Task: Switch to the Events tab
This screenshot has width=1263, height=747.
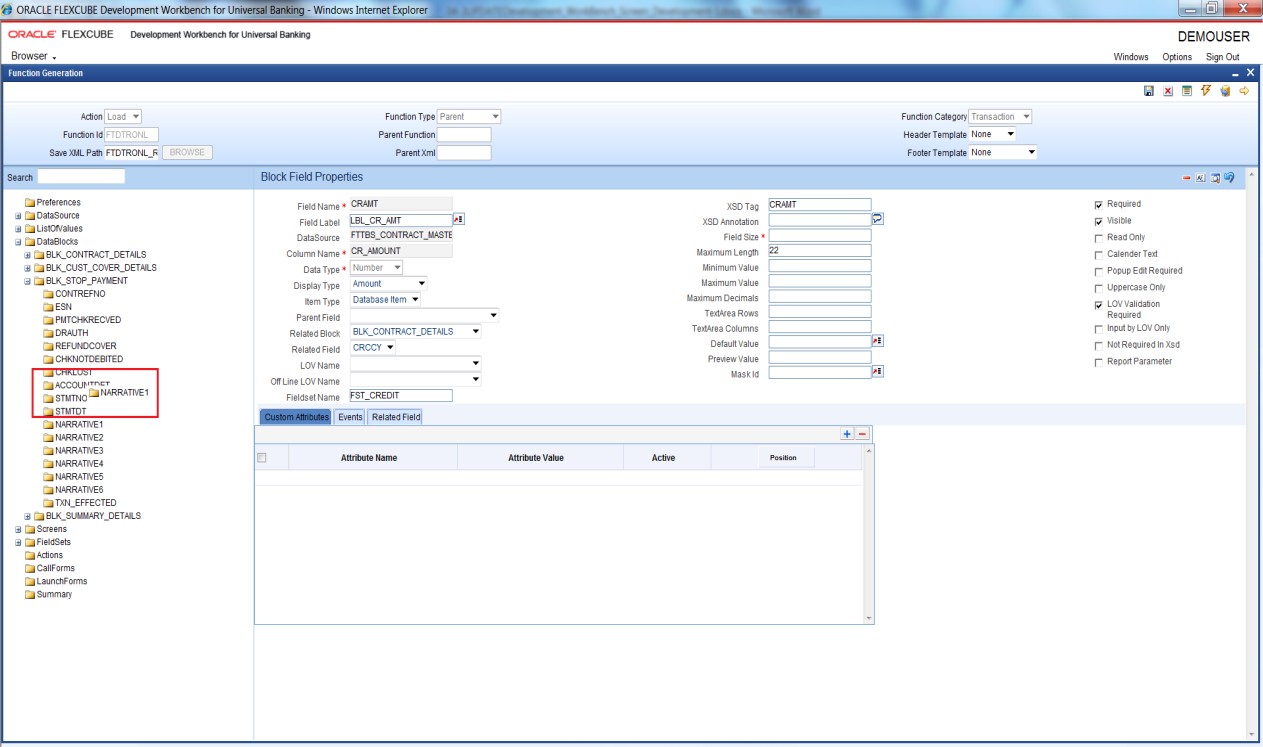Action: (350, 417)
